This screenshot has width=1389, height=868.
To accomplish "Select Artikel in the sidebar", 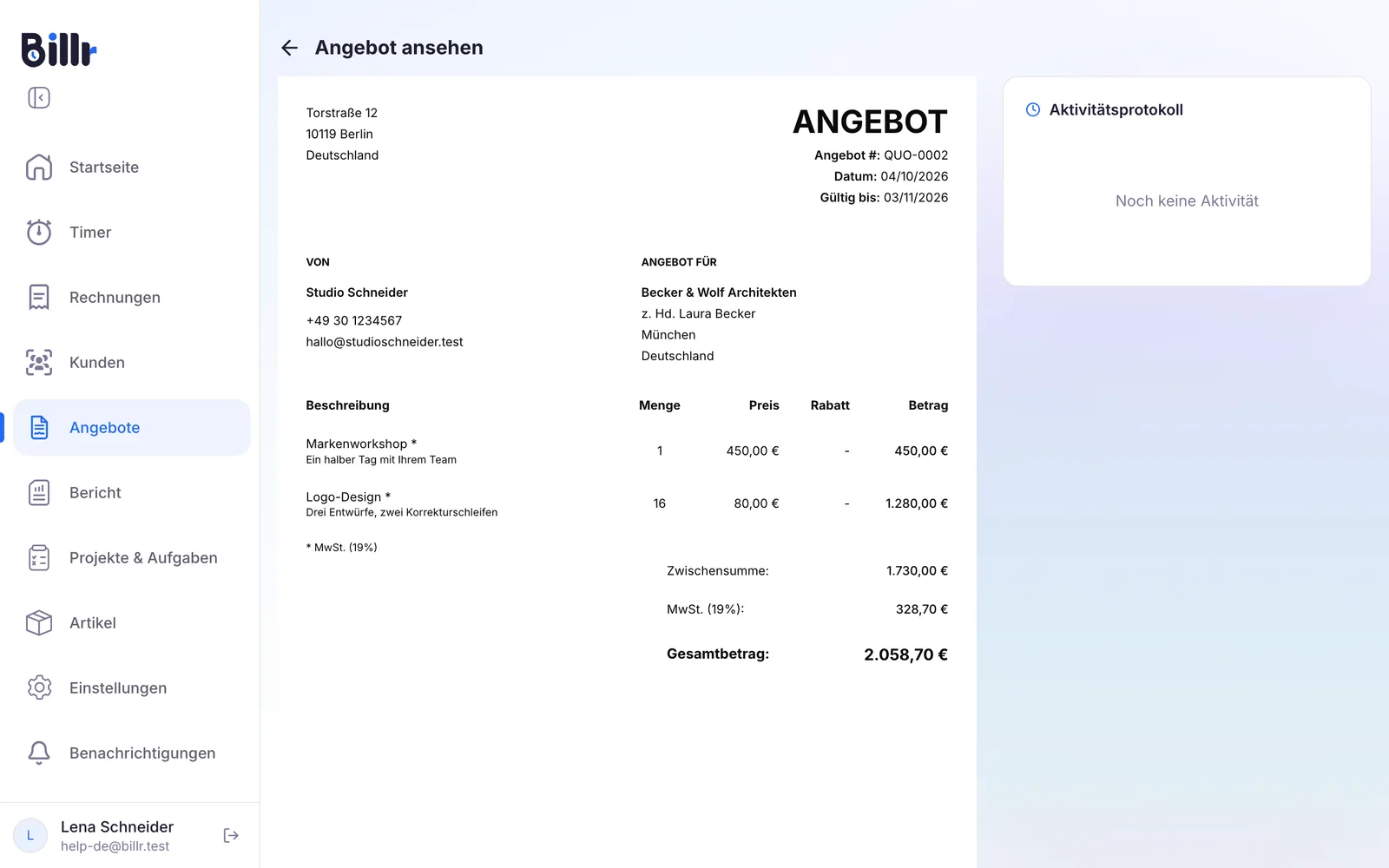I will point(132,623).
